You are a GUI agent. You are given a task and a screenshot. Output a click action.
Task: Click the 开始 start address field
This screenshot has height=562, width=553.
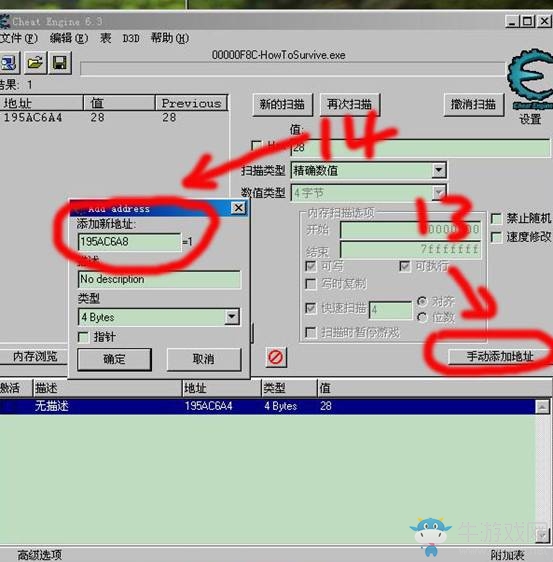(x=410, y=229)
